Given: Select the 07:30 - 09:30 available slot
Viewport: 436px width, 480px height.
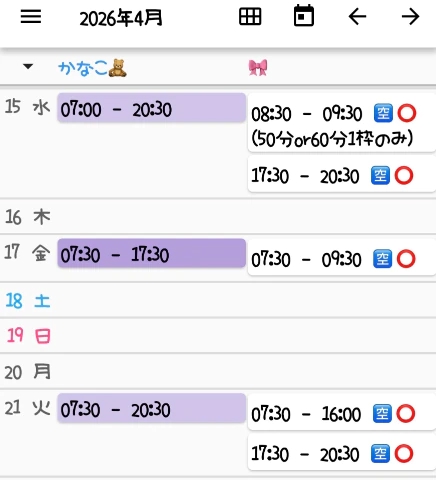Looking at the screenshot, I should point(342,259).
